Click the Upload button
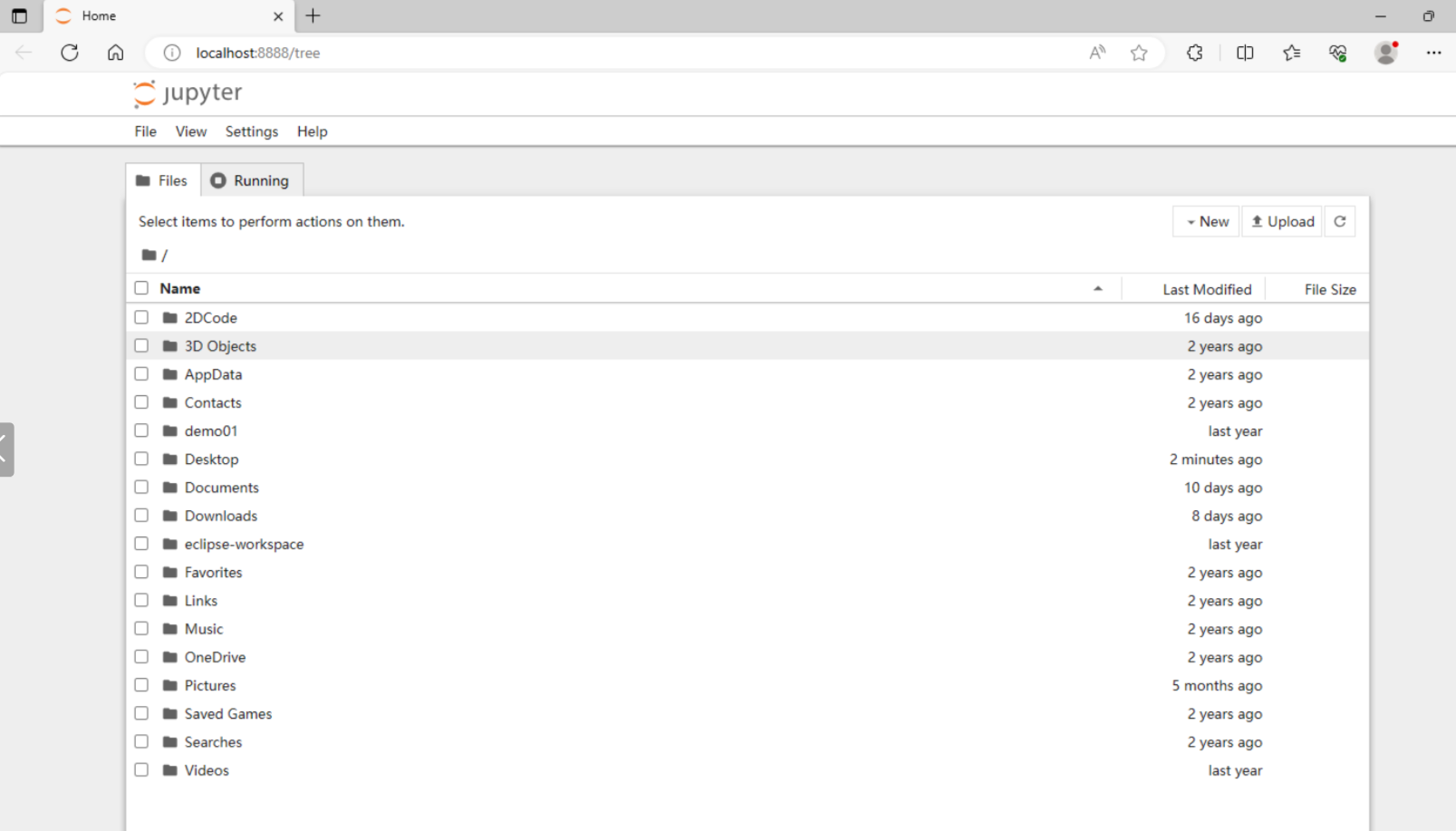This screenshot has width=1456, height=831. point(1282,221)
